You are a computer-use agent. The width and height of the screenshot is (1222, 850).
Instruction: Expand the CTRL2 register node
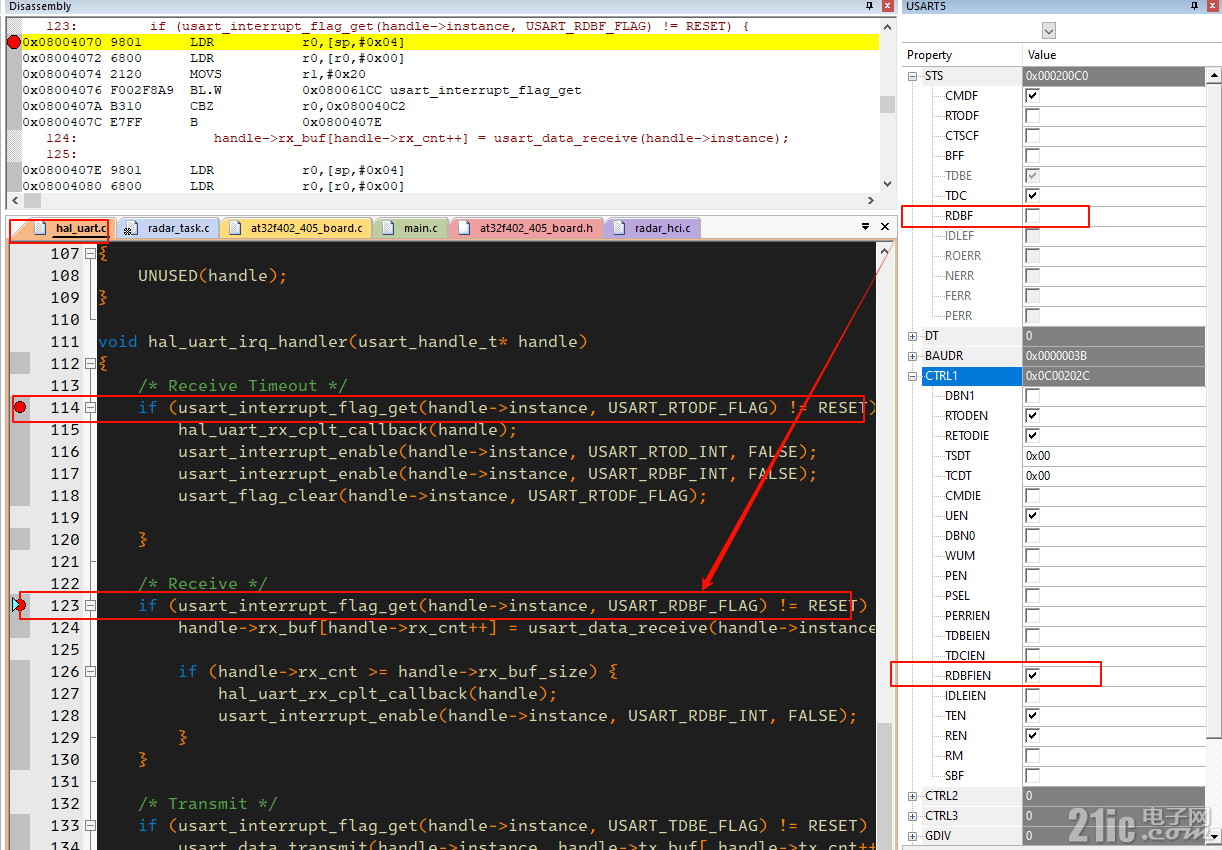click(x=912, y=796)
